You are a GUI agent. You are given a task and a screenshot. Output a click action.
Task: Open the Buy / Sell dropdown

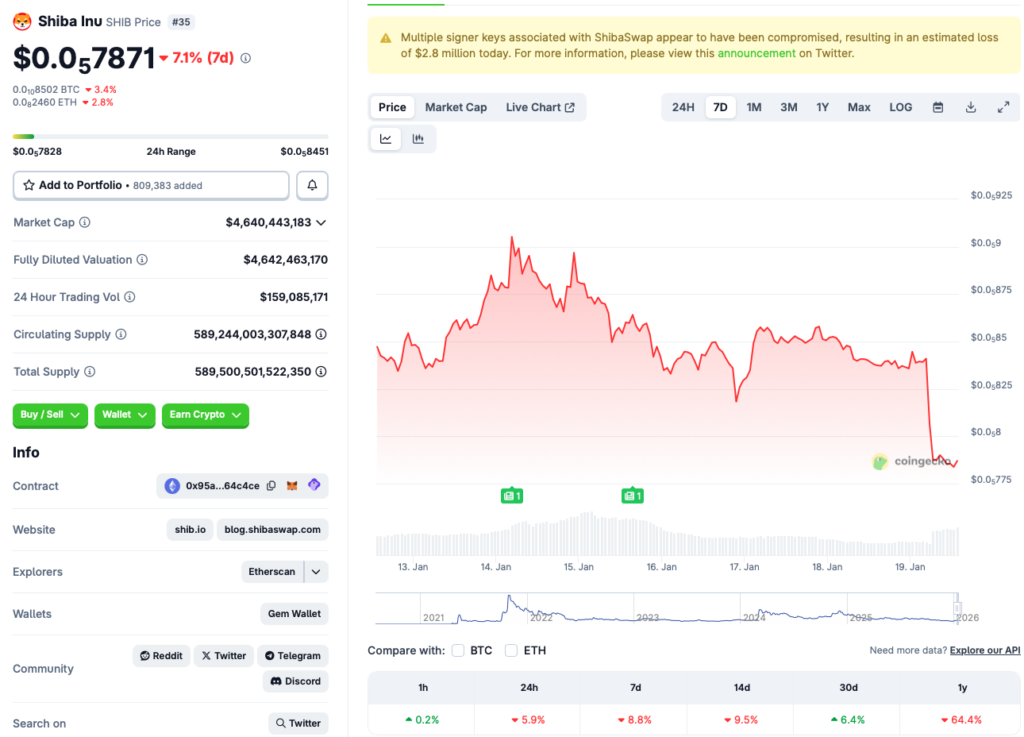(50, 415)
